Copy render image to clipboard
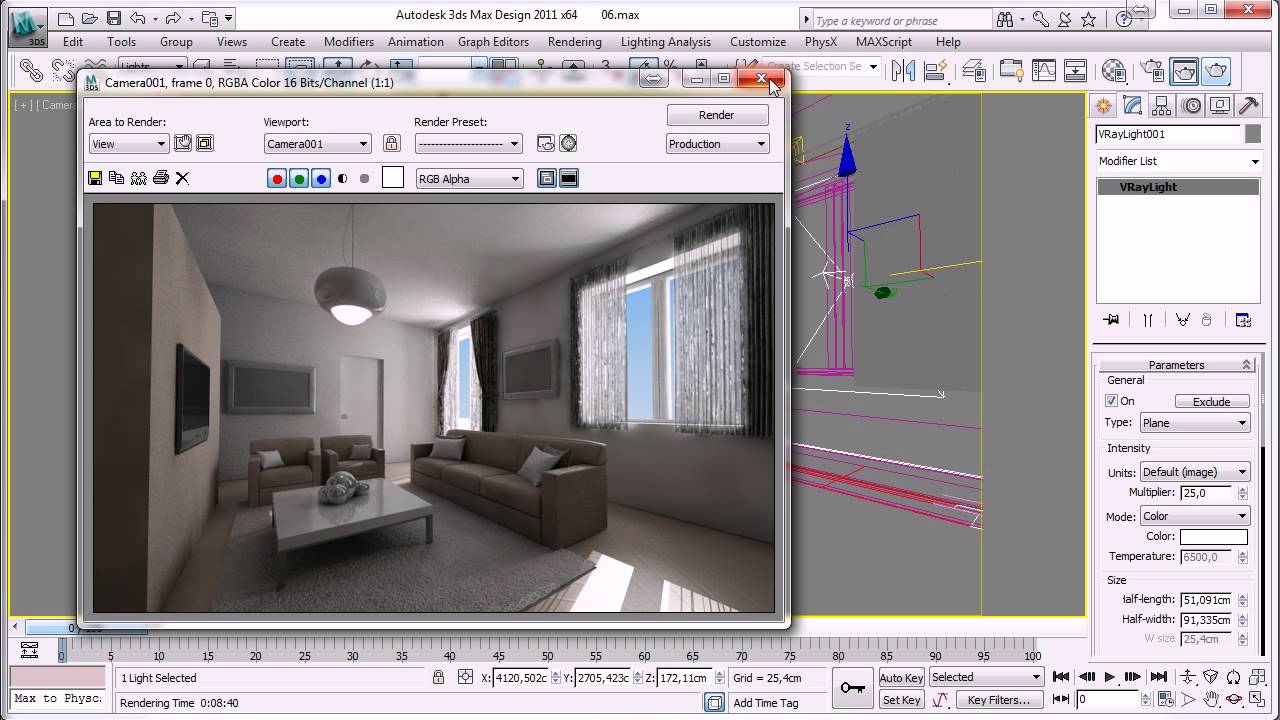1280x720 pixels. 116,178
